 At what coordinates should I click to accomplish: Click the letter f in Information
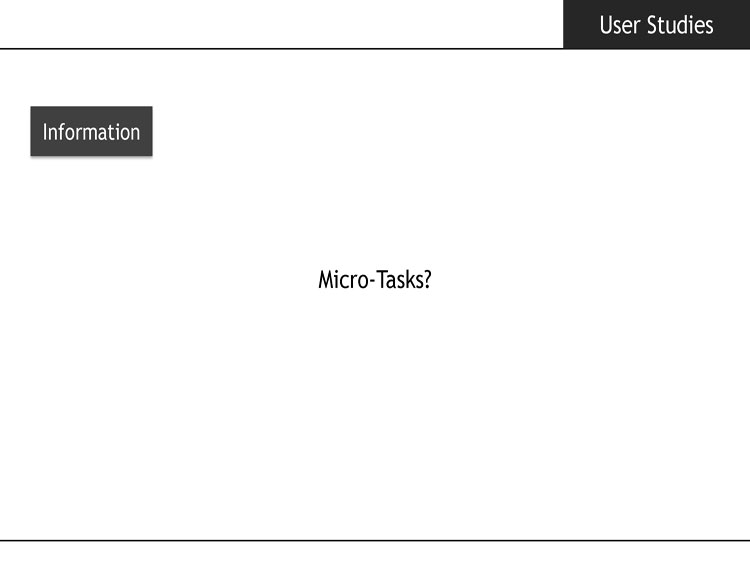point(62,132)
